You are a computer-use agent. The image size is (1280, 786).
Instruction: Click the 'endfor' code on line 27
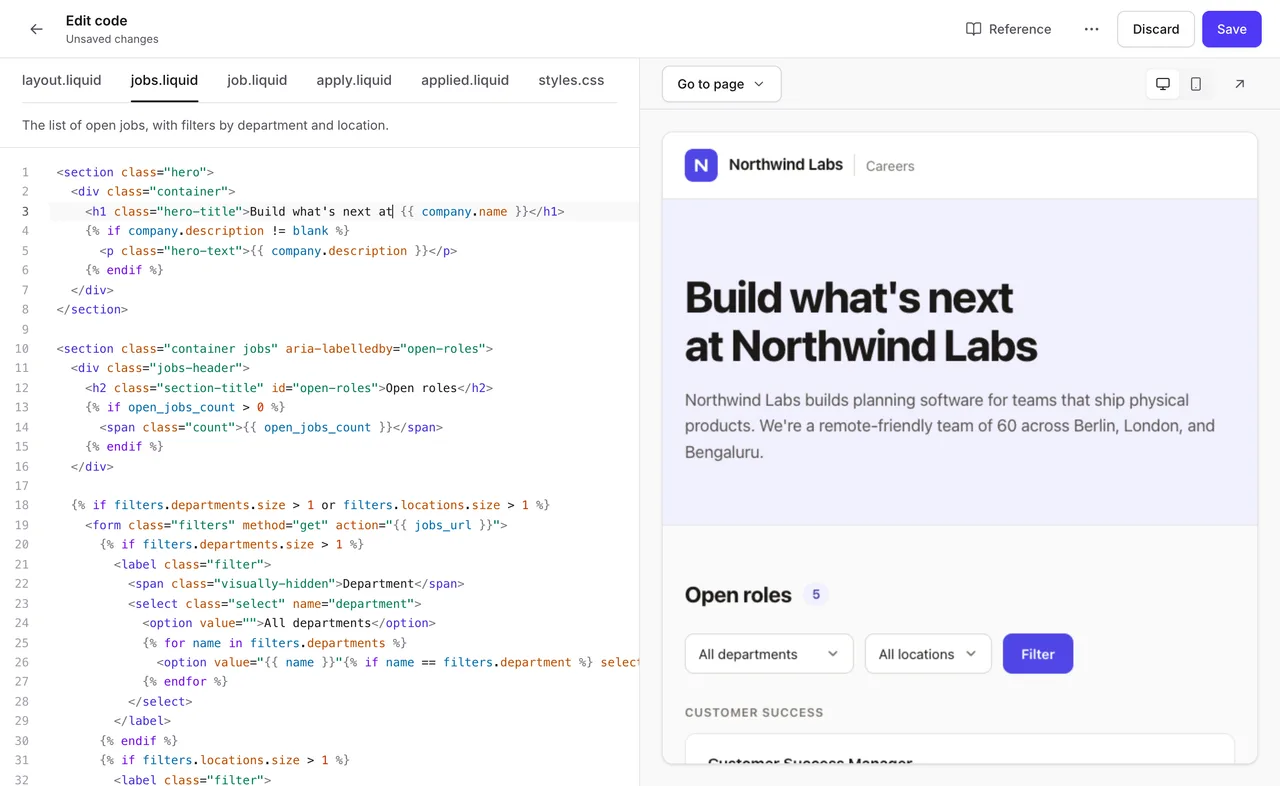pos(185,682)
